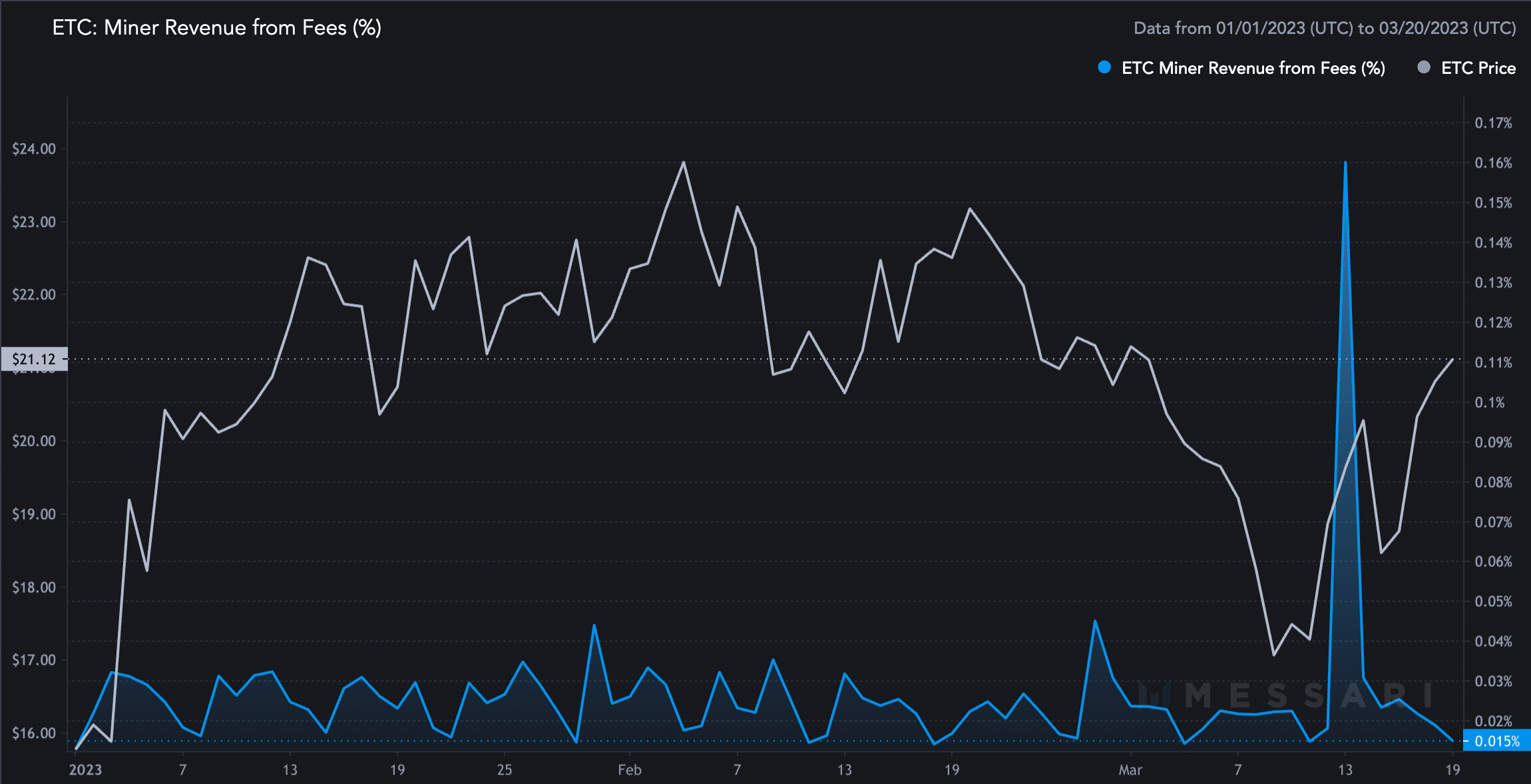Viewport: 1531px width, 784px height.
Task: Click the ETC Price line at its $23.84 peak
Action: pos(683,162)
